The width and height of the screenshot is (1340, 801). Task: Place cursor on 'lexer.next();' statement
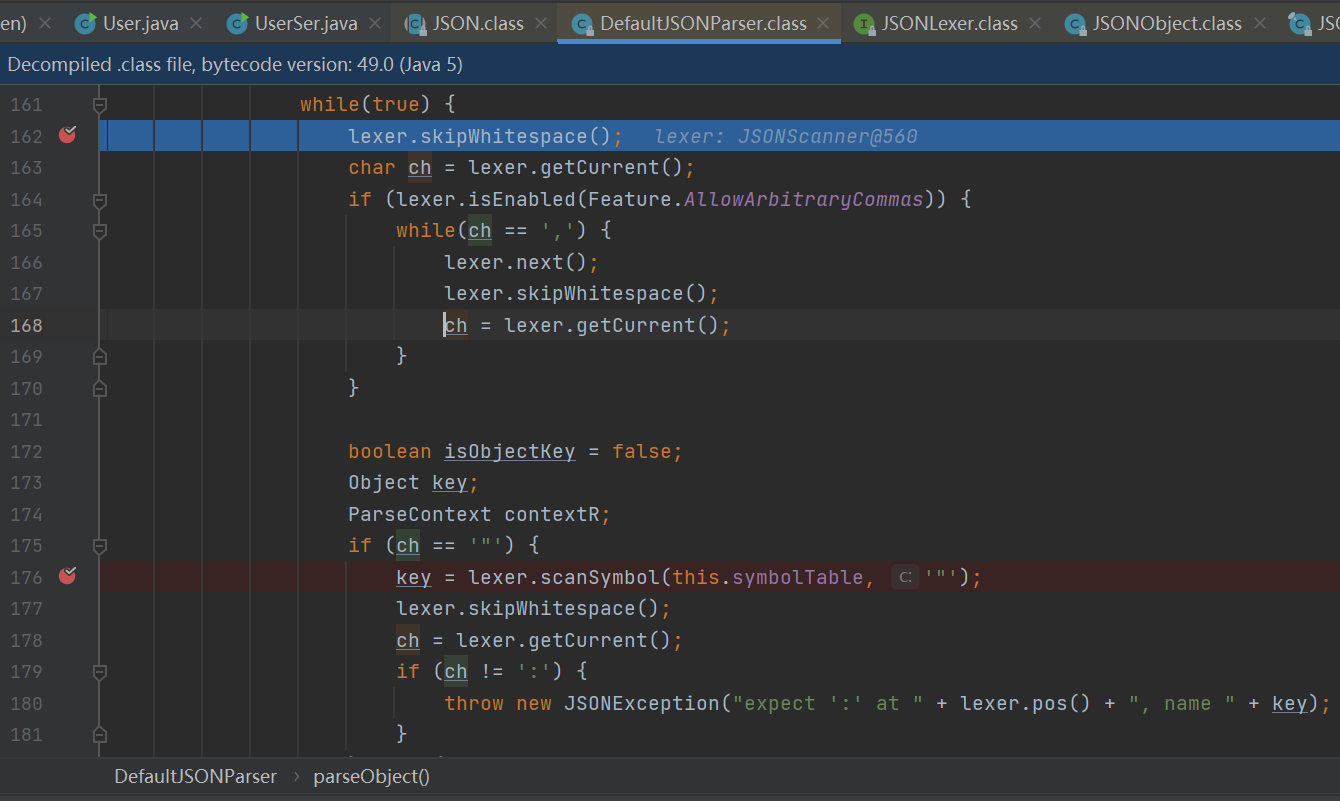point(521,262)
